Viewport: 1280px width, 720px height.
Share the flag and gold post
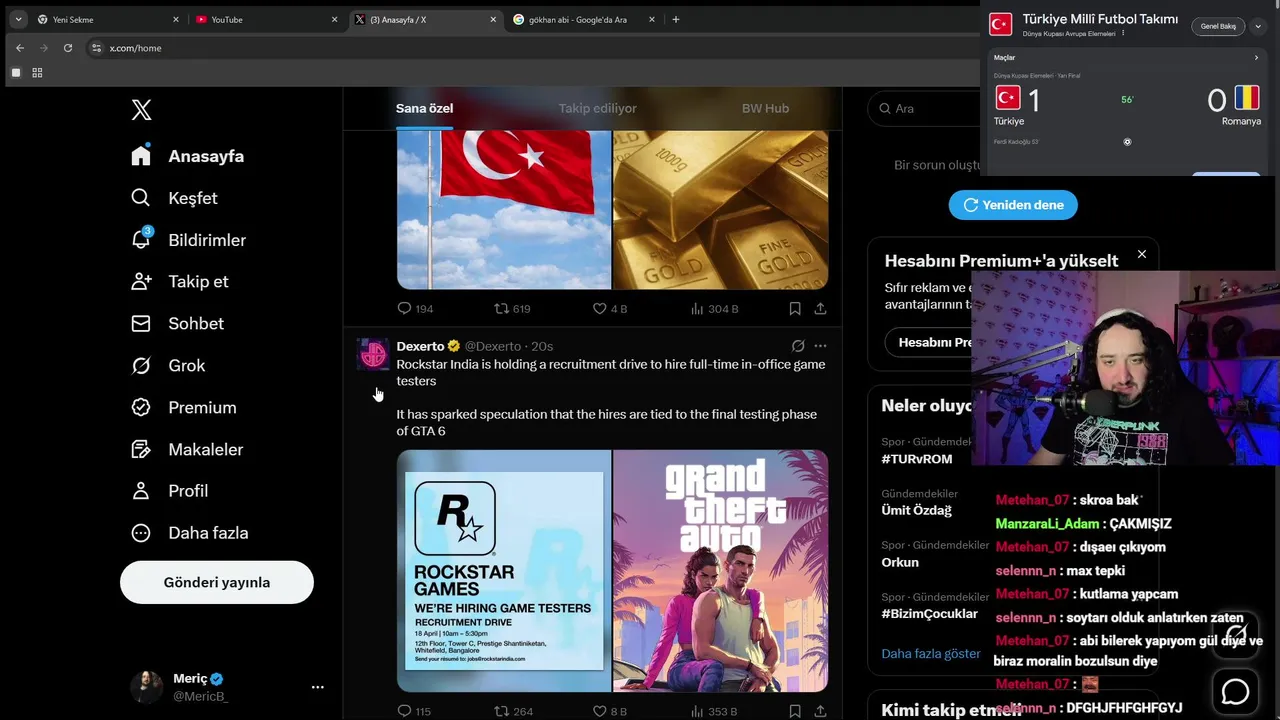(820, 309)
